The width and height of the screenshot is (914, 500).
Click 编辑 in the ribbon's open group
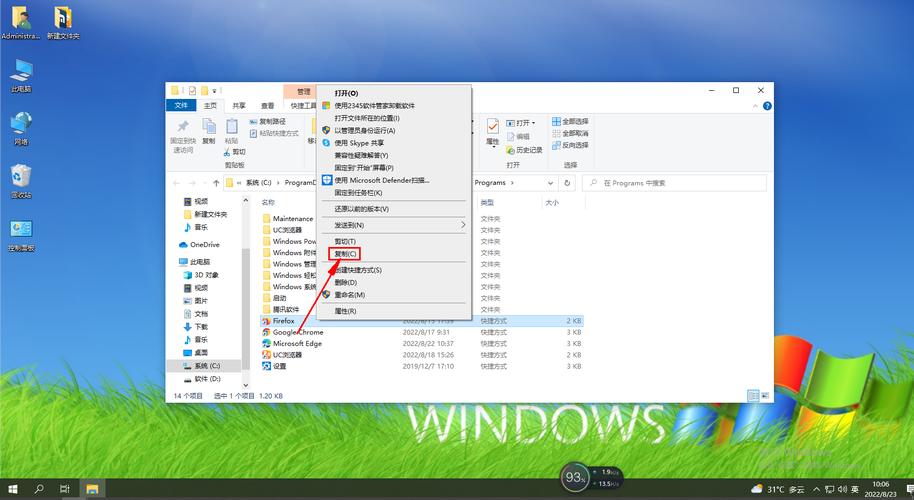(x=518, y=136)
